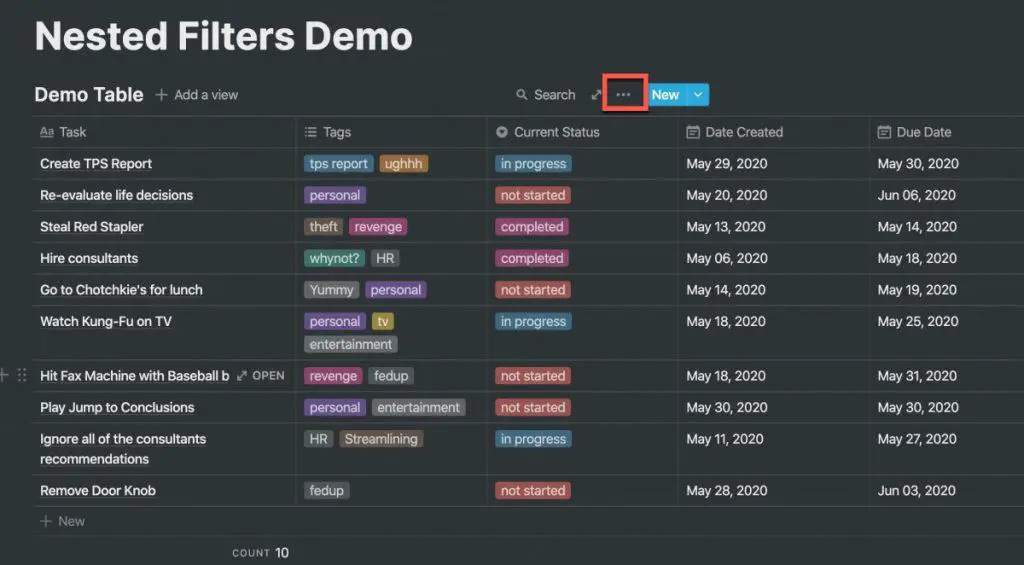Click the Create TPS Report task cell
This screenshot has width=1024, height=565.
(165, 164)
